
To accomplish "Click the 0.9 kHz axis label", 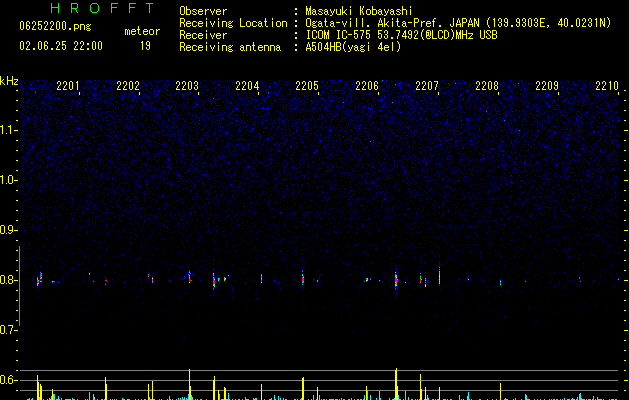I will point(8,230).
